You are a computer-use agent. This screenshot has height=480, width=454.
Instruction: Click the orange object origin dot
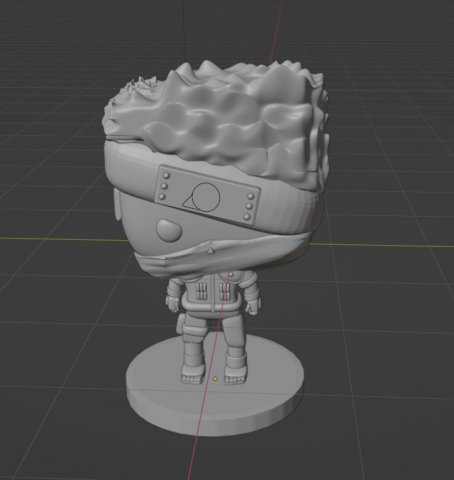tap(216, 378)
